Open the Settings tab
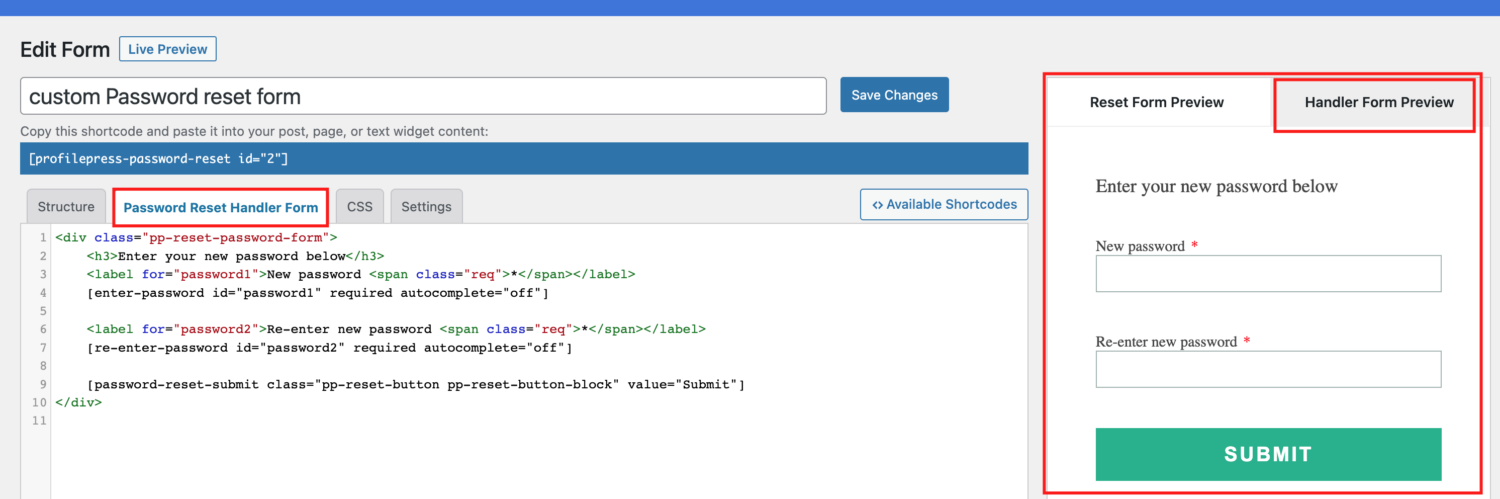Image resolution: width=1500 pixels, height=499 pixels. coord(426,207)
